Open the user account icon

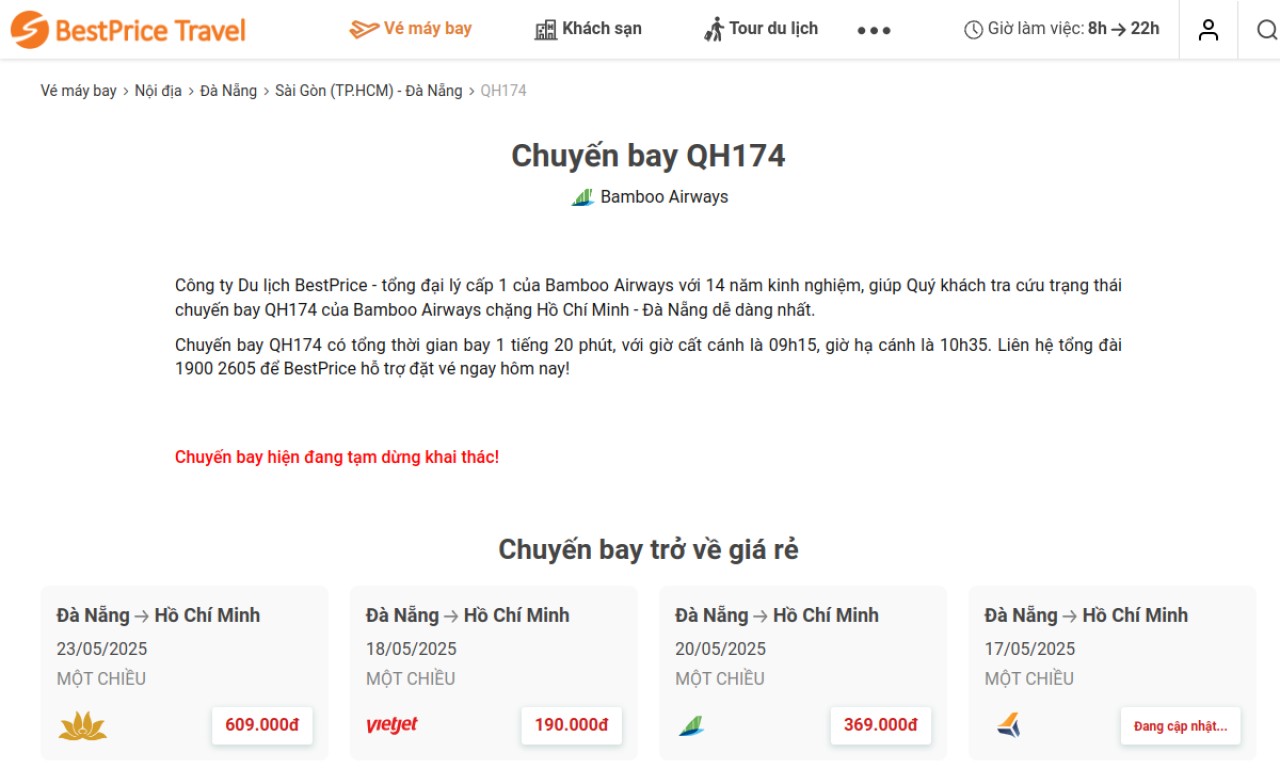[1209, 30]
